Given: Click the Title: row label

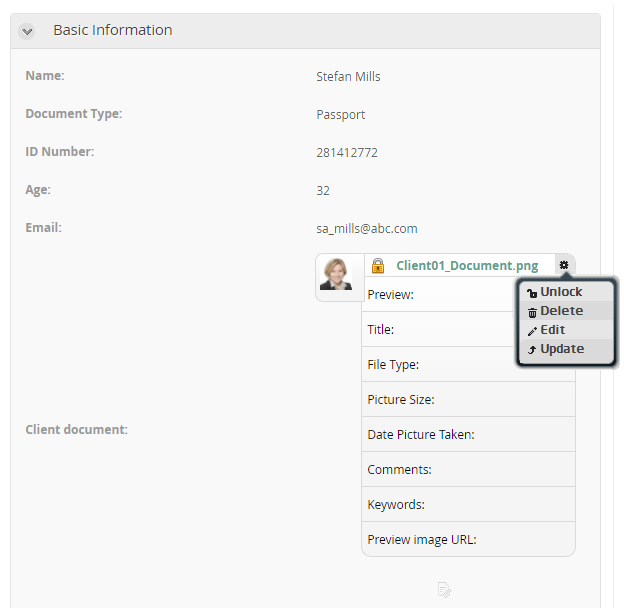Looking at the screenshot, I should (380, 329).
